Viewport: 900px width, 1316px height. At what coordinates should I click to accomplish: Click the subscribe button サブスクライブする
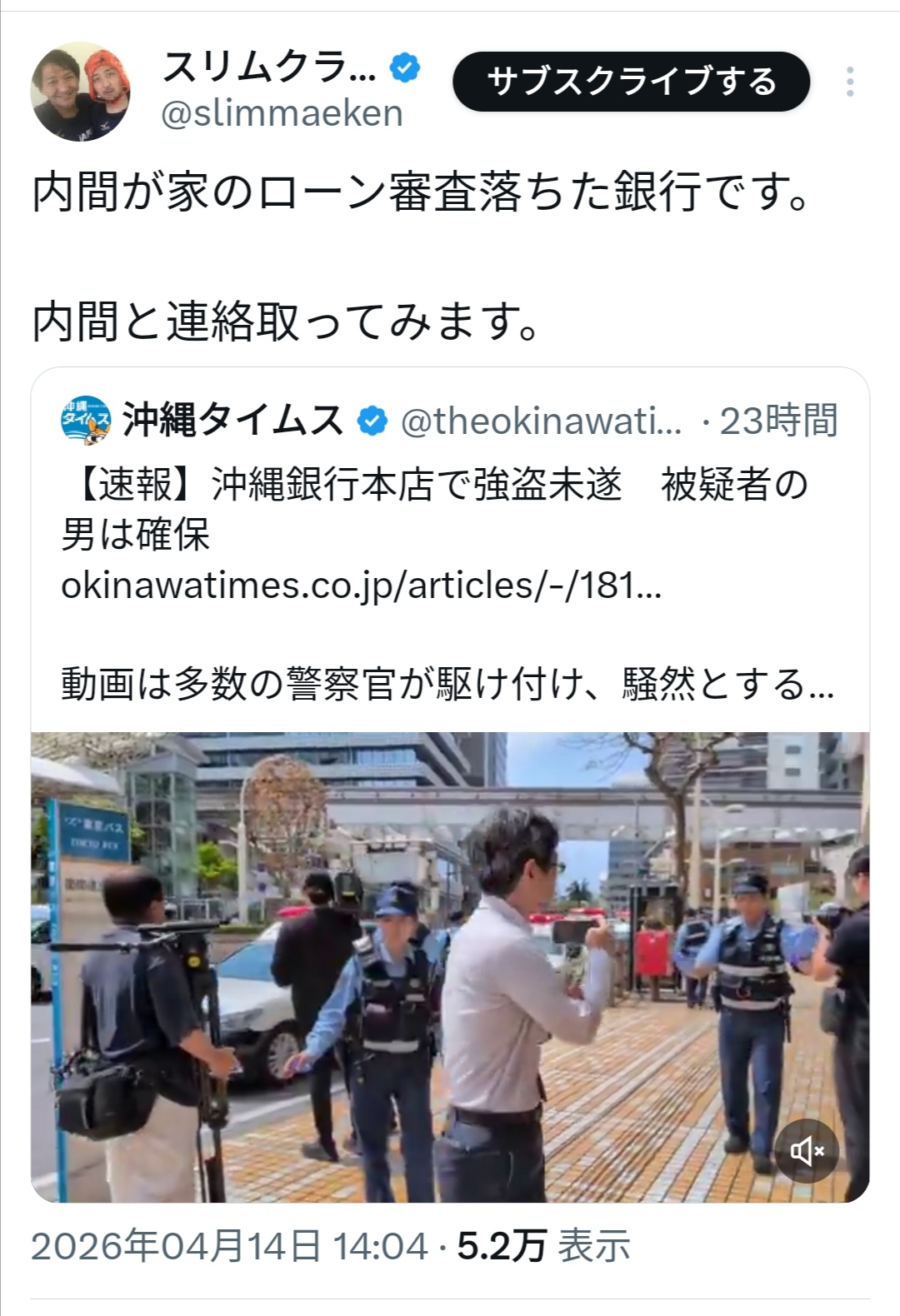pos(632,82)
